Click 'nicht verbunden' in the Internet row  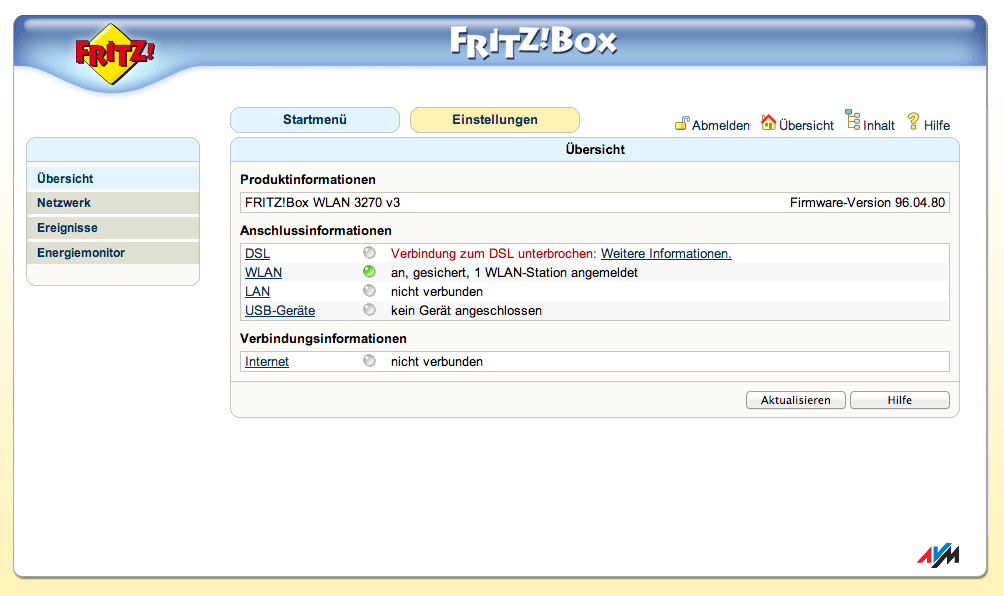tap(437, 362)
